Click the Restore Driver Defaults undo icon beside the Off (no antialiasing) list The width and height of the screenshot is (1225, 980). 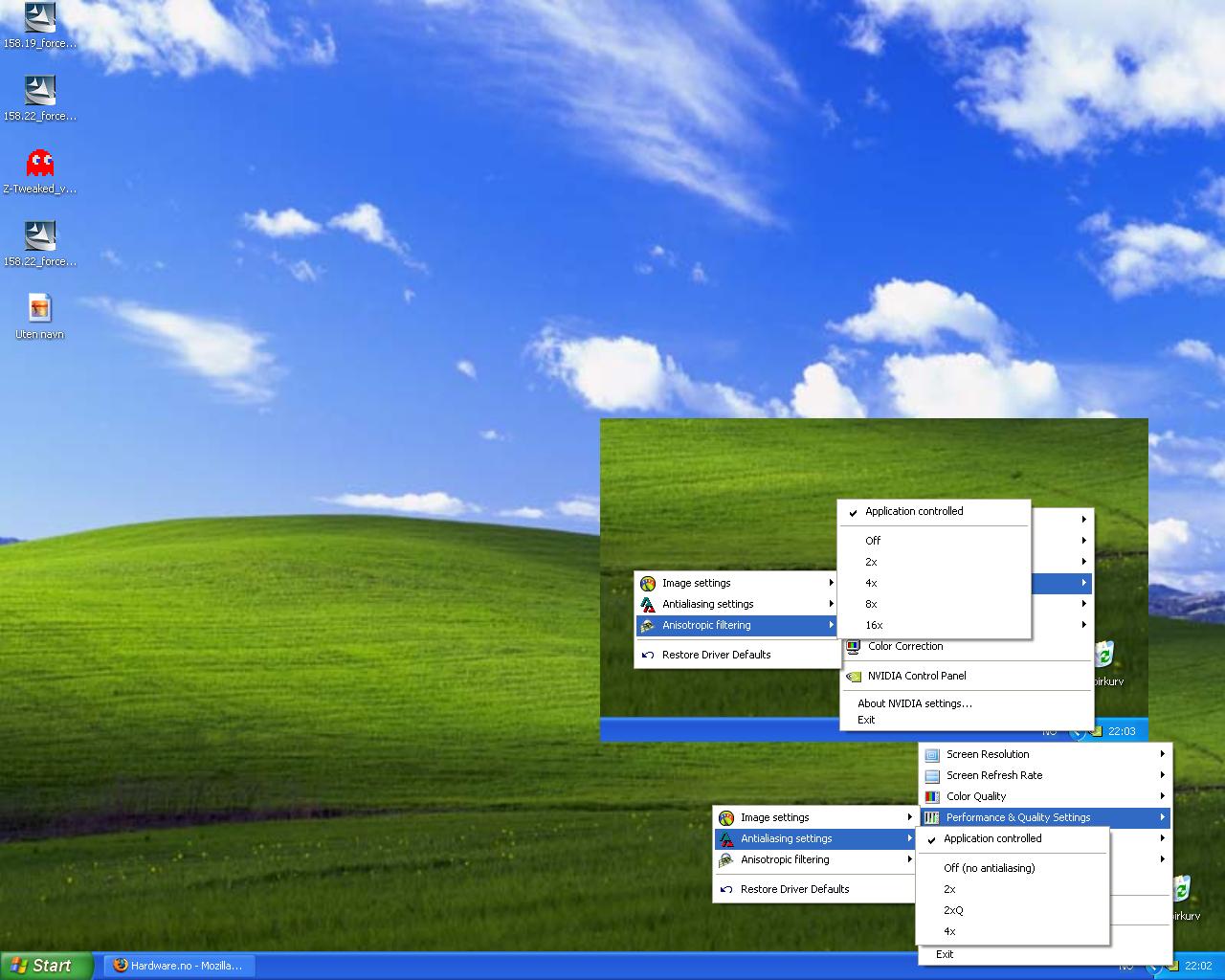[x=725, y=889]
